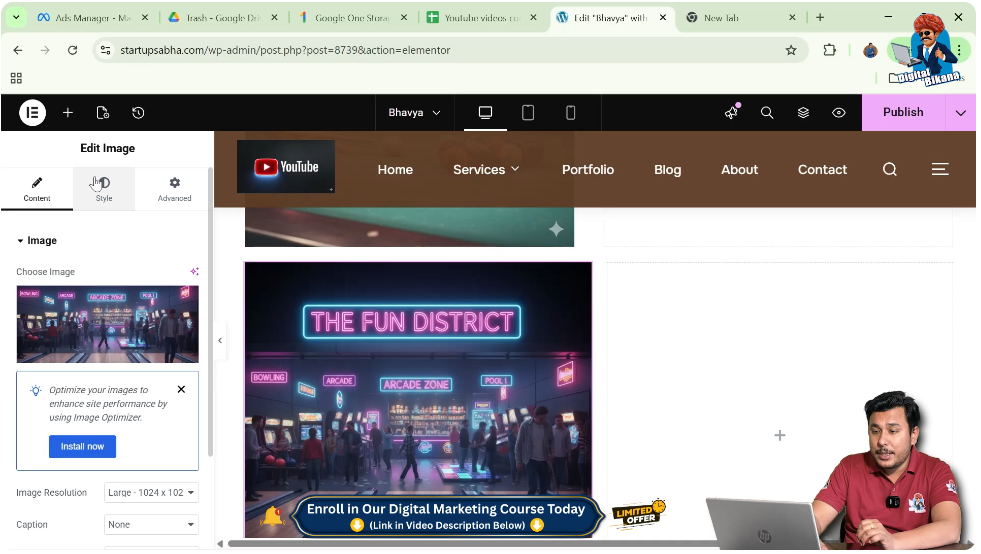Viewport: 981px width, 554px height.
Task: Open the tab search dropdown arrow
Action: point(16,18)
